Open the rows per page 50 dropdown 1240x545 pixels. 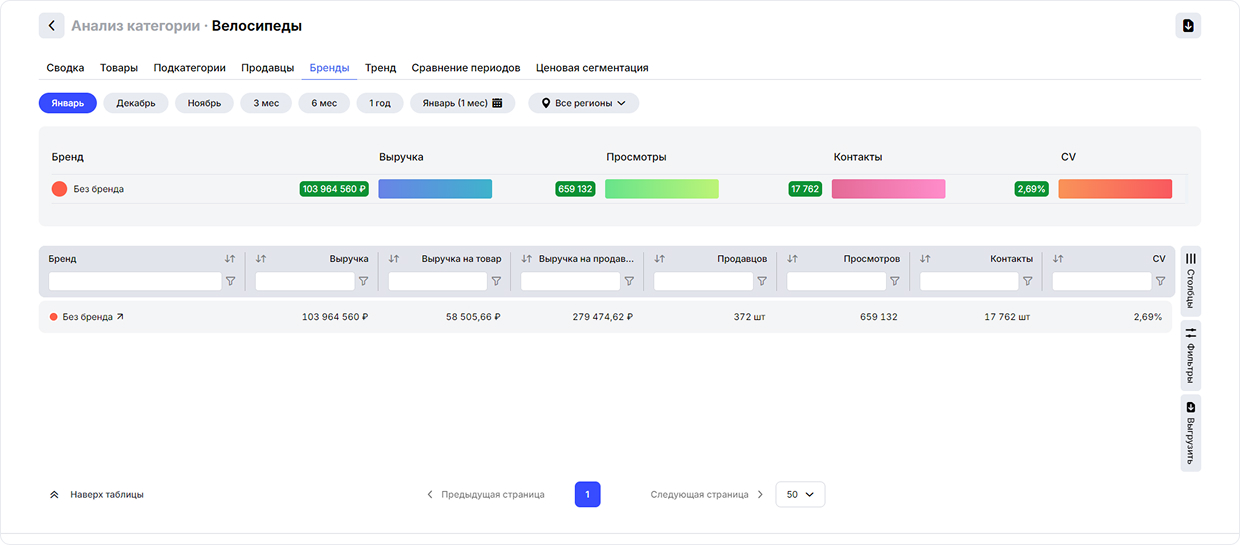[x=800, y=494]
